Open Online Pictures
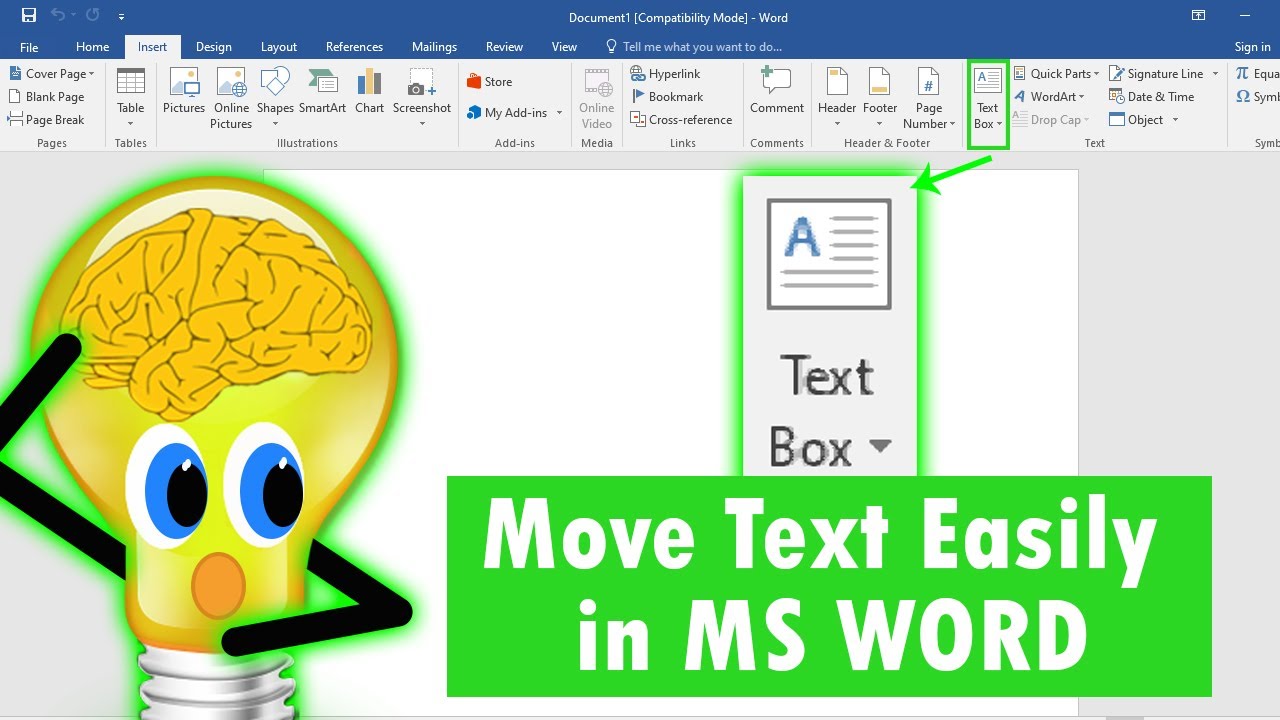1280x720 pixels. [x=231, y=98]
